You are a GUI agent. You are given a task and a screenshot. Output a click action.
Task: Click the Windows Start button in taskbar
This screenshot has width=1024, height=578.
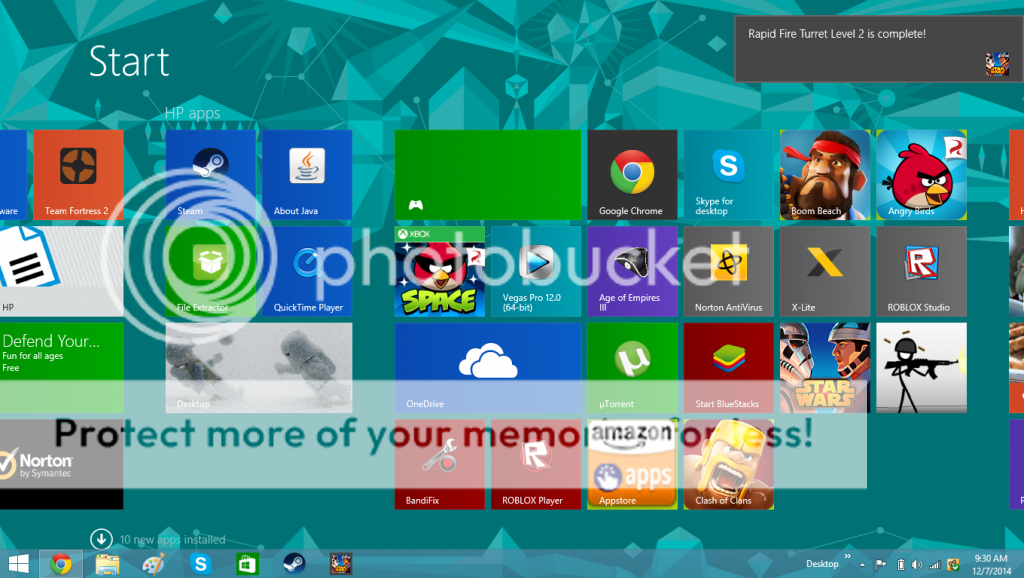18,564
